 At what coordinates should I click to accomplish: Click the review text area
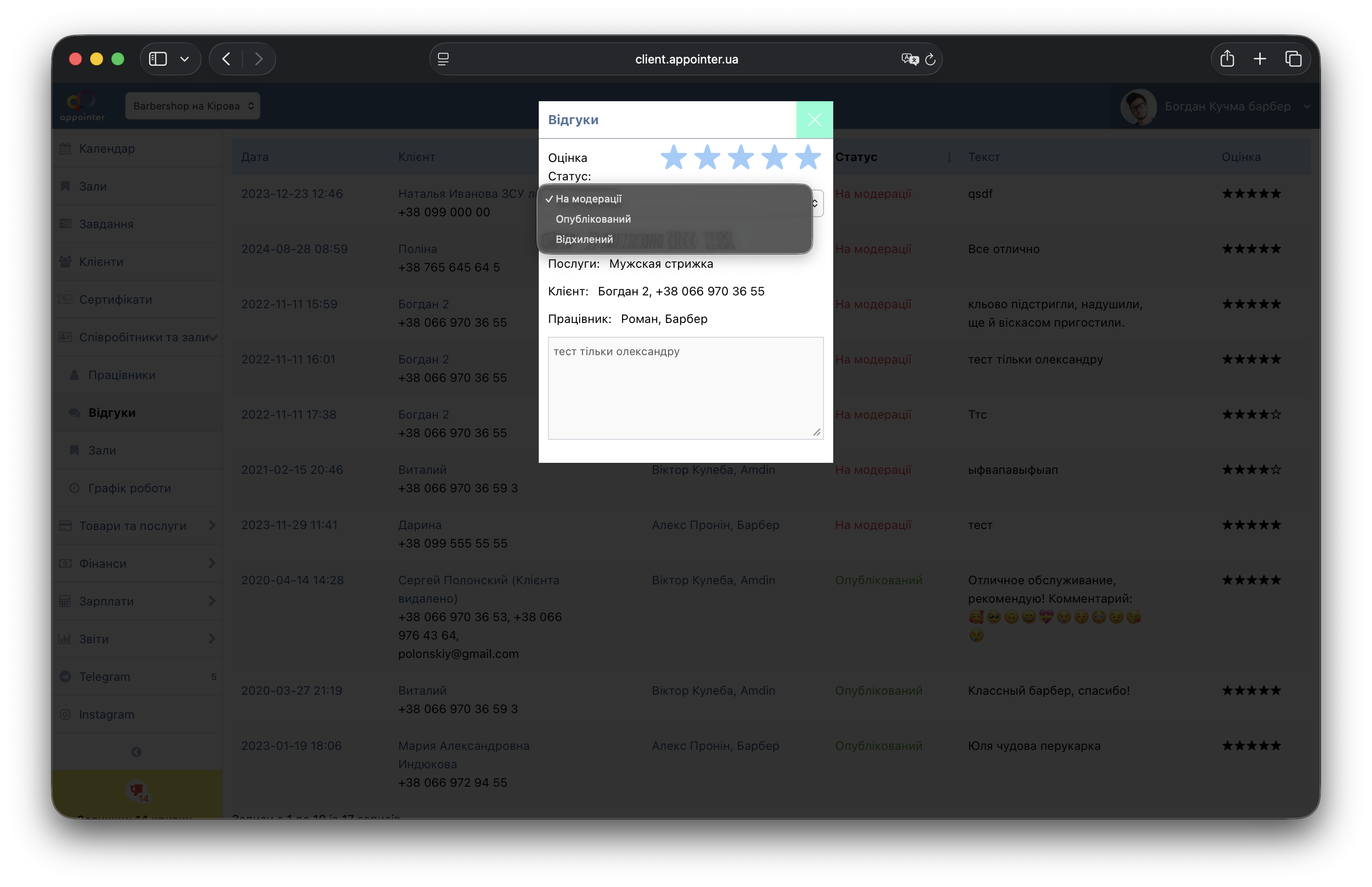pos(685,388)
